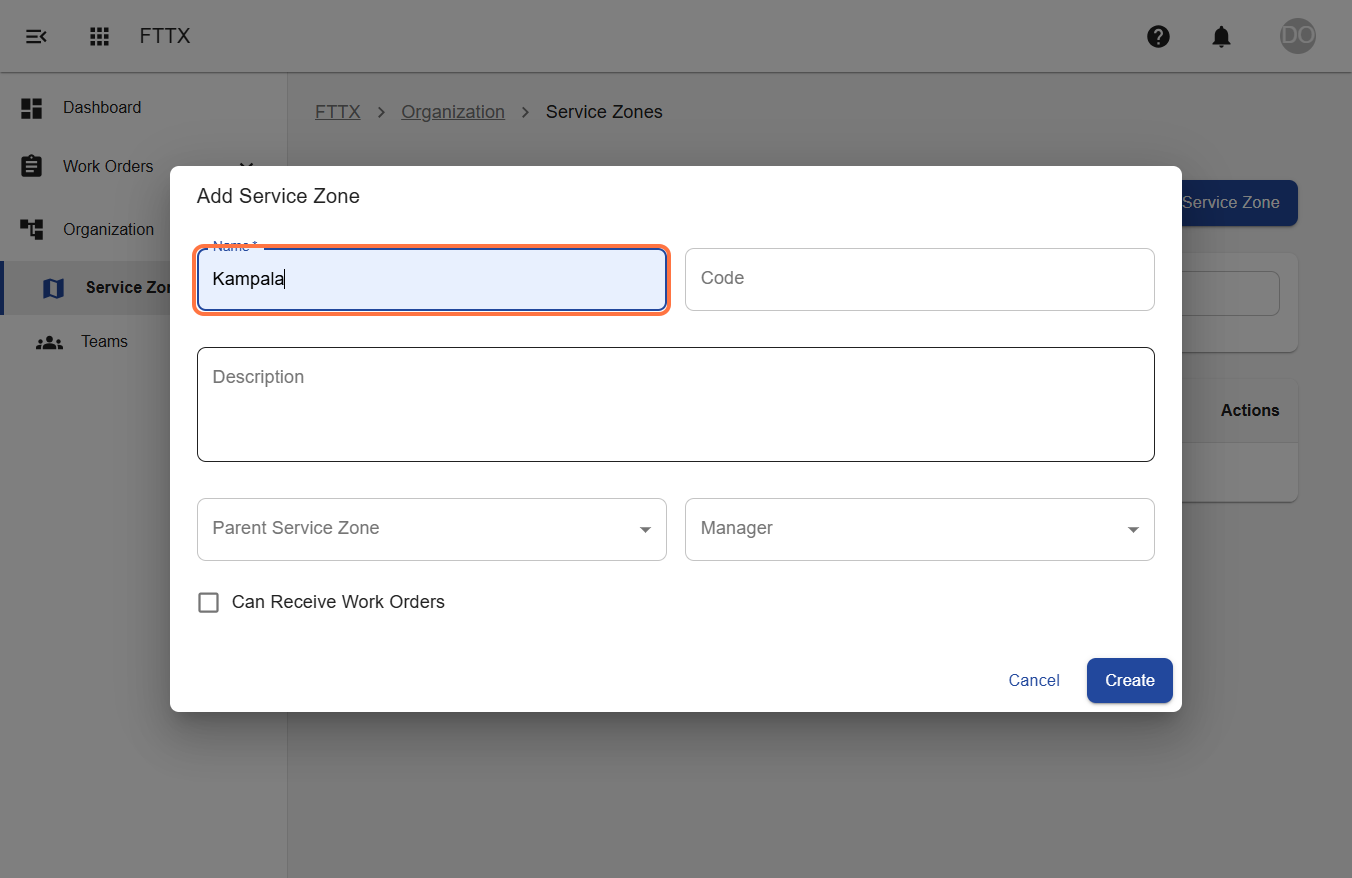Click the Service Zones map icon
1352x878 pixels.
(x=54, y=288)
